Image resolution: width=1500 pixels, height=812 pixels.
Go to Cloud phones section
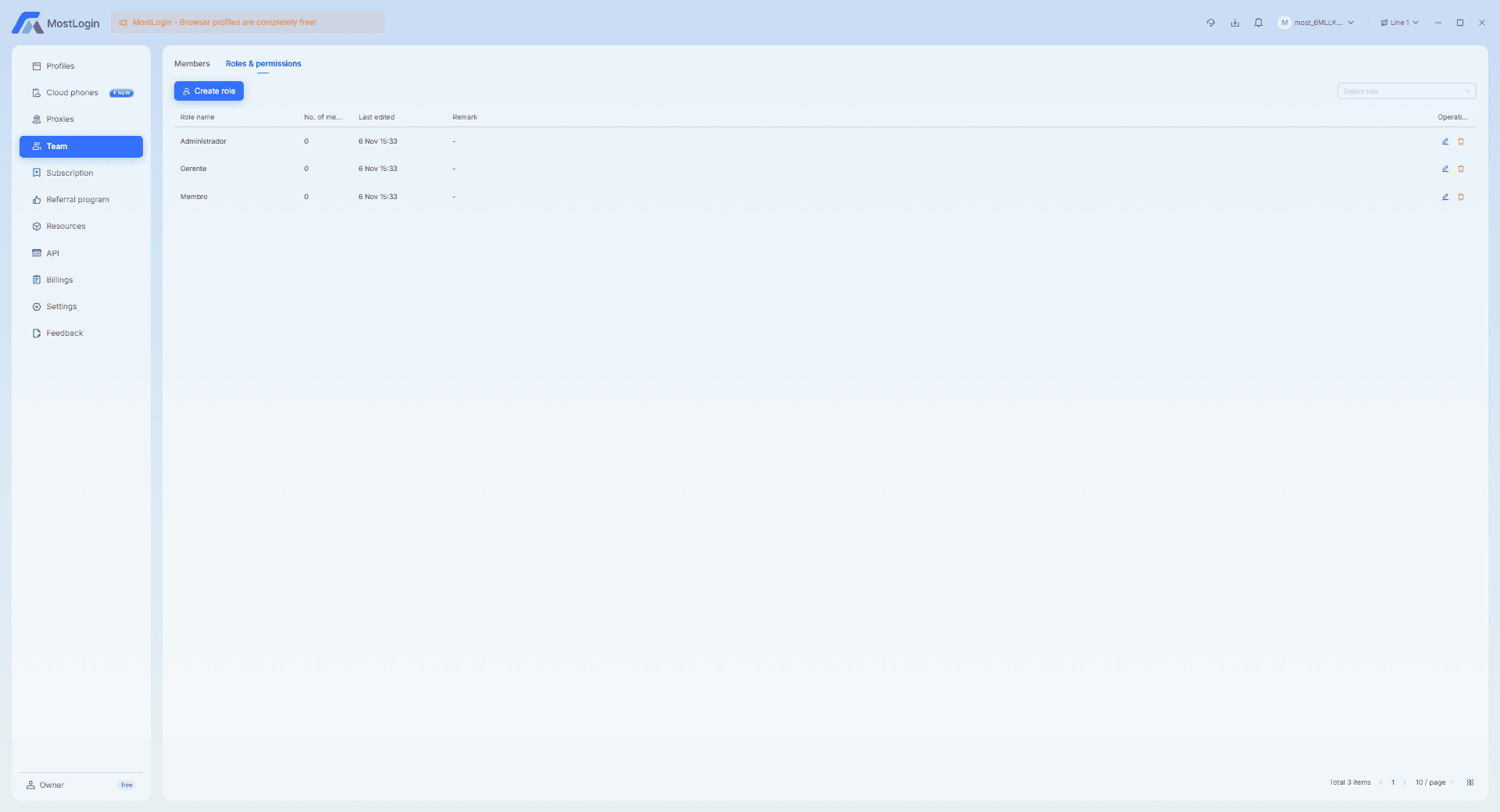click(72, 93)
